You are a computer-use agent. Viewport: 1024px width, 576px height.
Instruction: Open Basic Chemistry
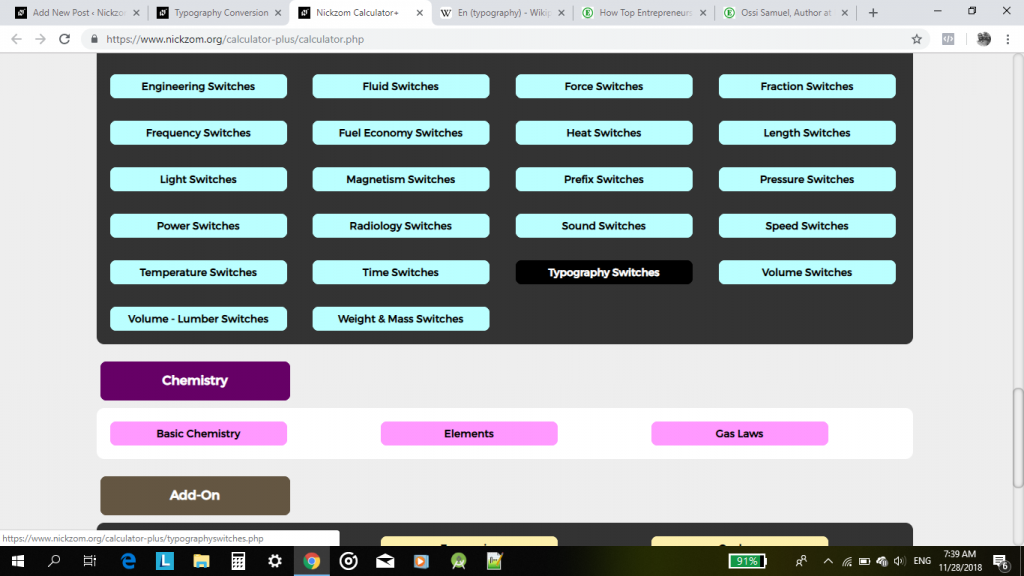tap(198, 433)
